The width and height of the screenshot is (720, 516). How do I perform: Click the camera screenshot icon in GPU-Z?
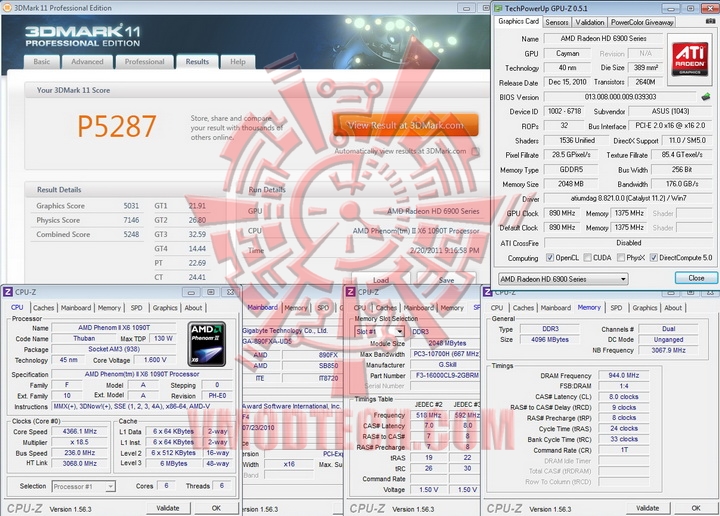710,22
